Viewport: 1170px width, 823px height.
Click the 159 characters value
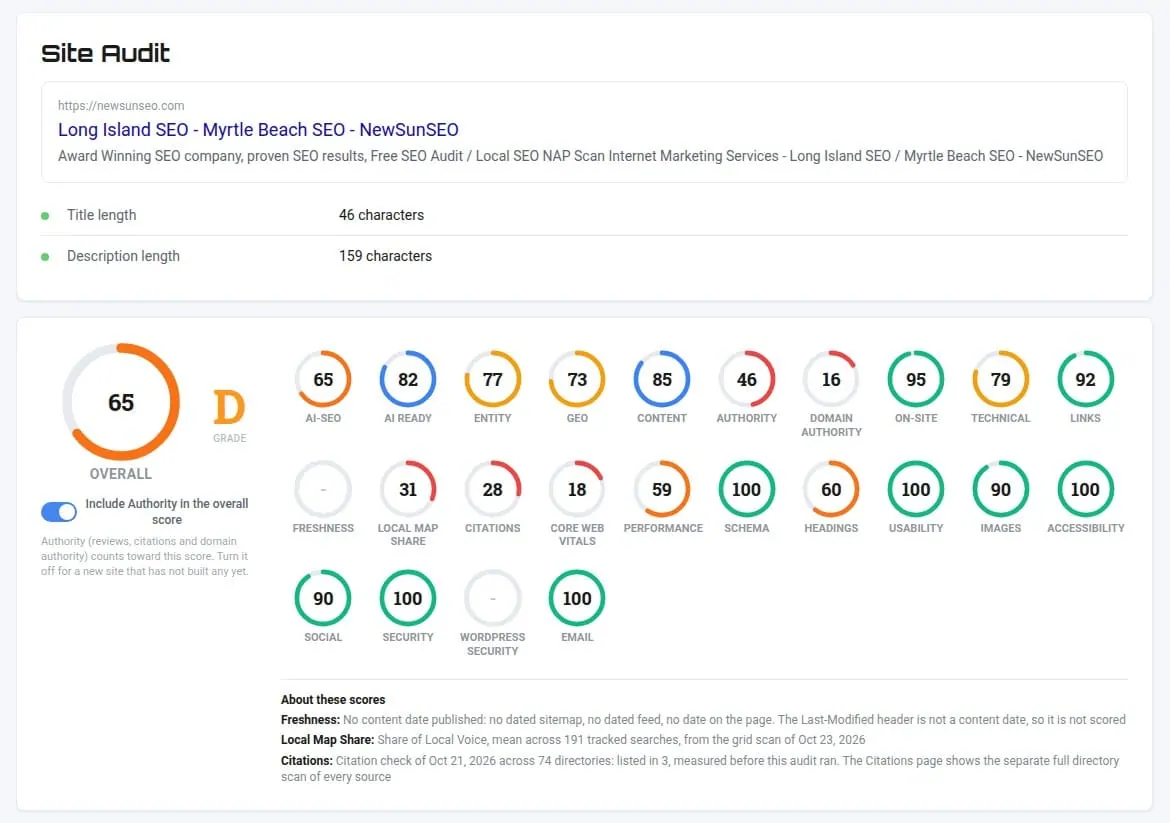pos(385,256)
